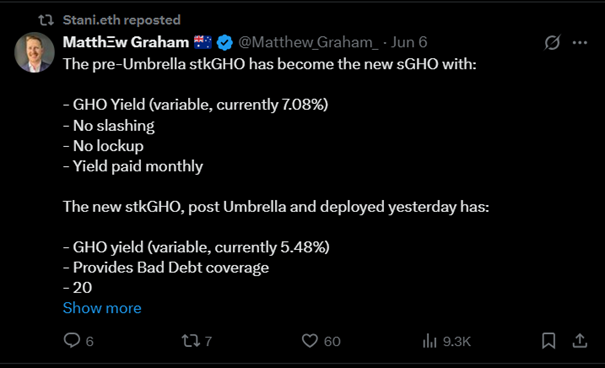Image resolution: width=605 pixels, height=368 pixels.
Task: Like the tweet with heart icon
Action: click(309, 341)
